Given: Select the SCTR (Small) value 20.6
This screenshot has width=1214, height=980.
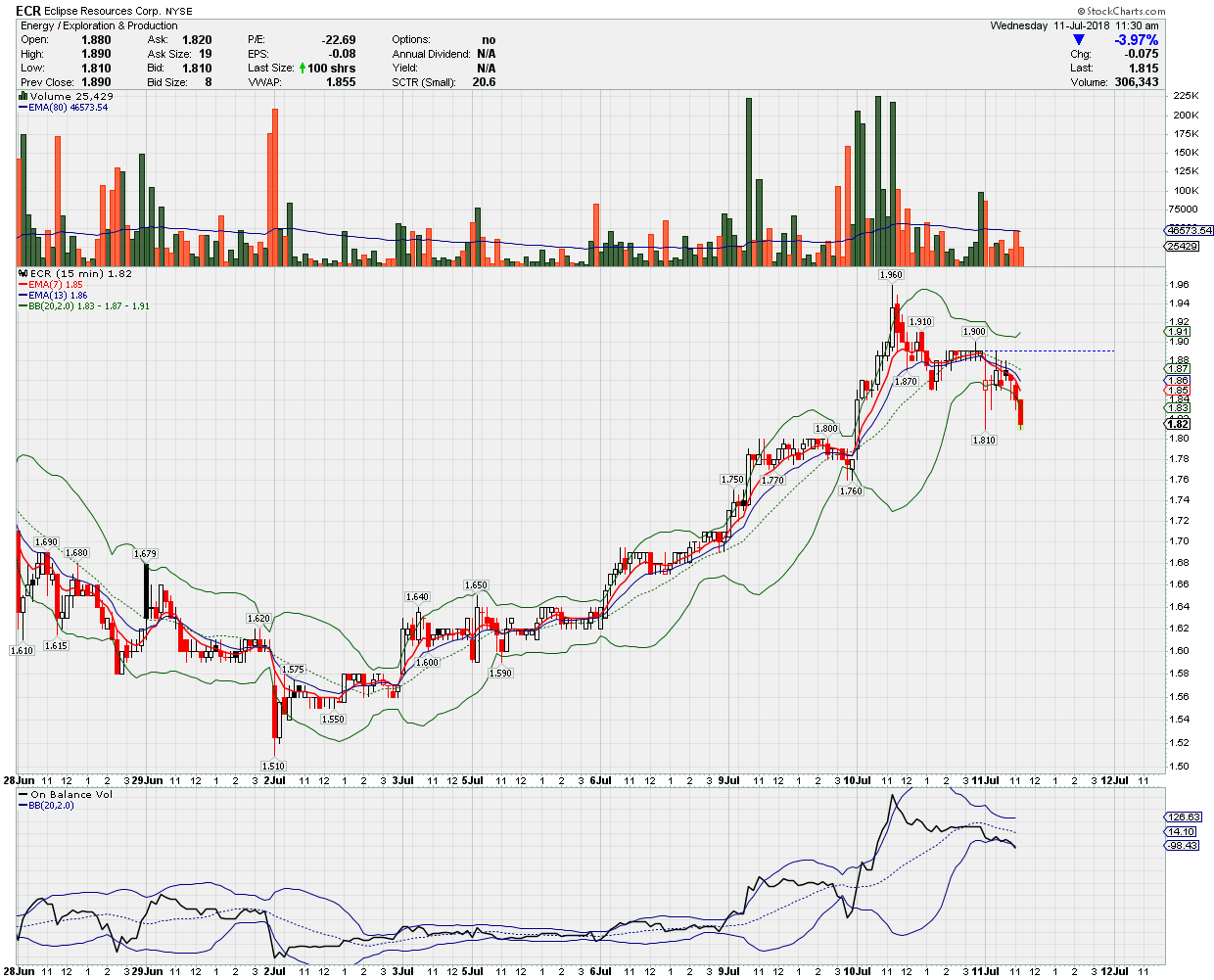Looking at the screenshot, I should pos(484,82).
